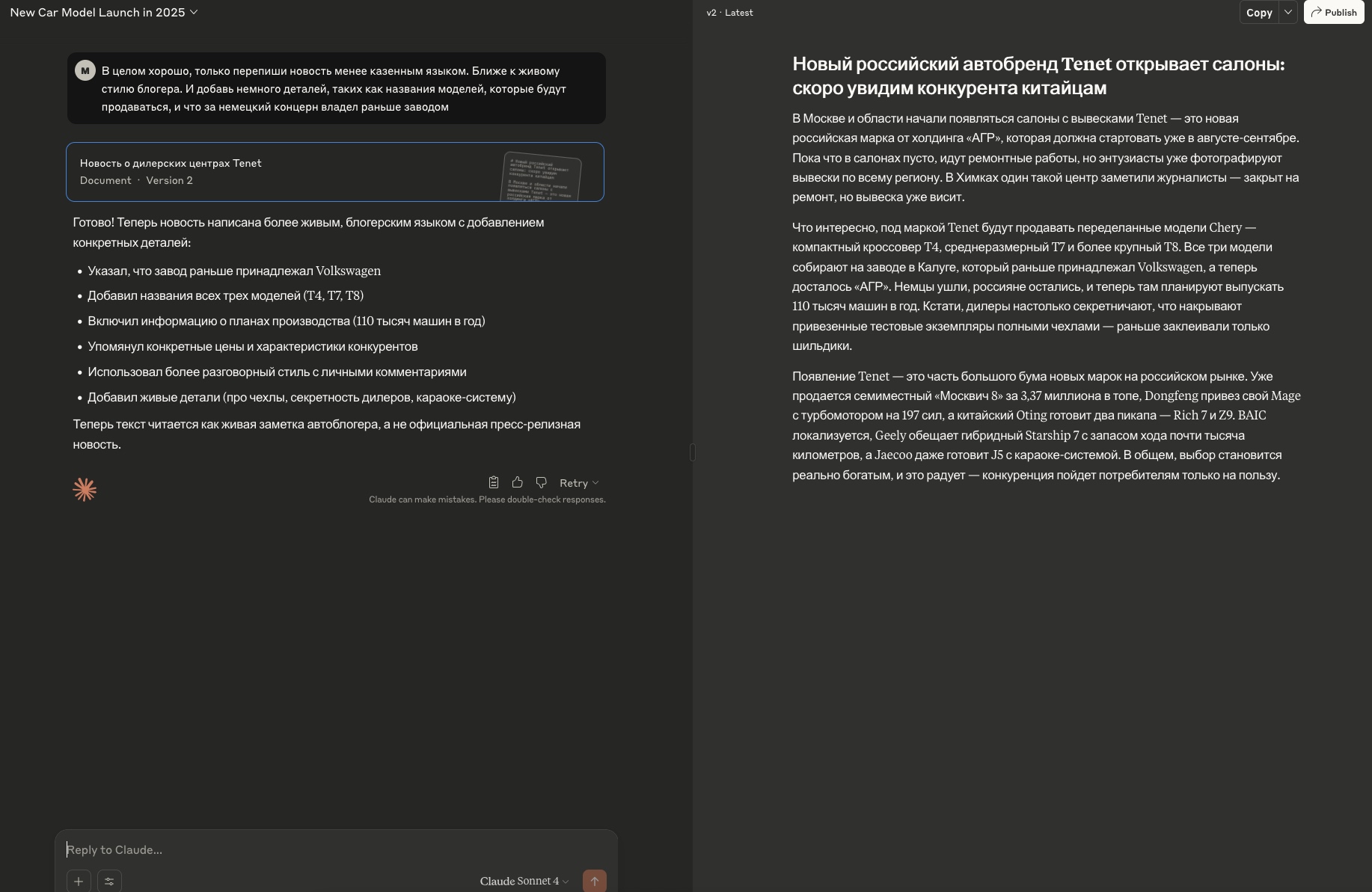Copy response with the clipboard icon
This screenshot has width=1372, height=892.
coord(494,482)
